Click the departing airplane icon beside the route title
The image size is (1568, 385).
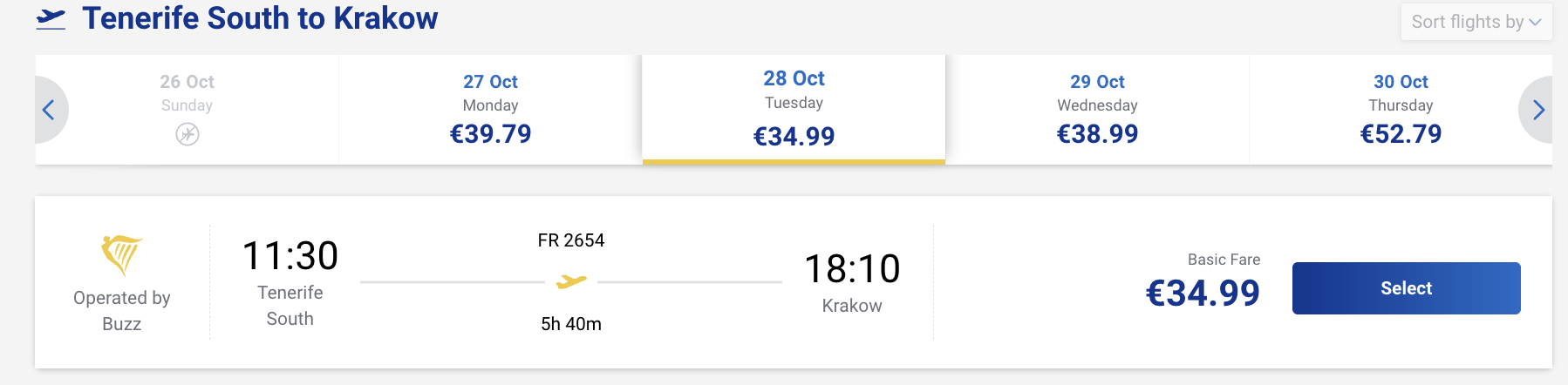[x=51, y=18]
